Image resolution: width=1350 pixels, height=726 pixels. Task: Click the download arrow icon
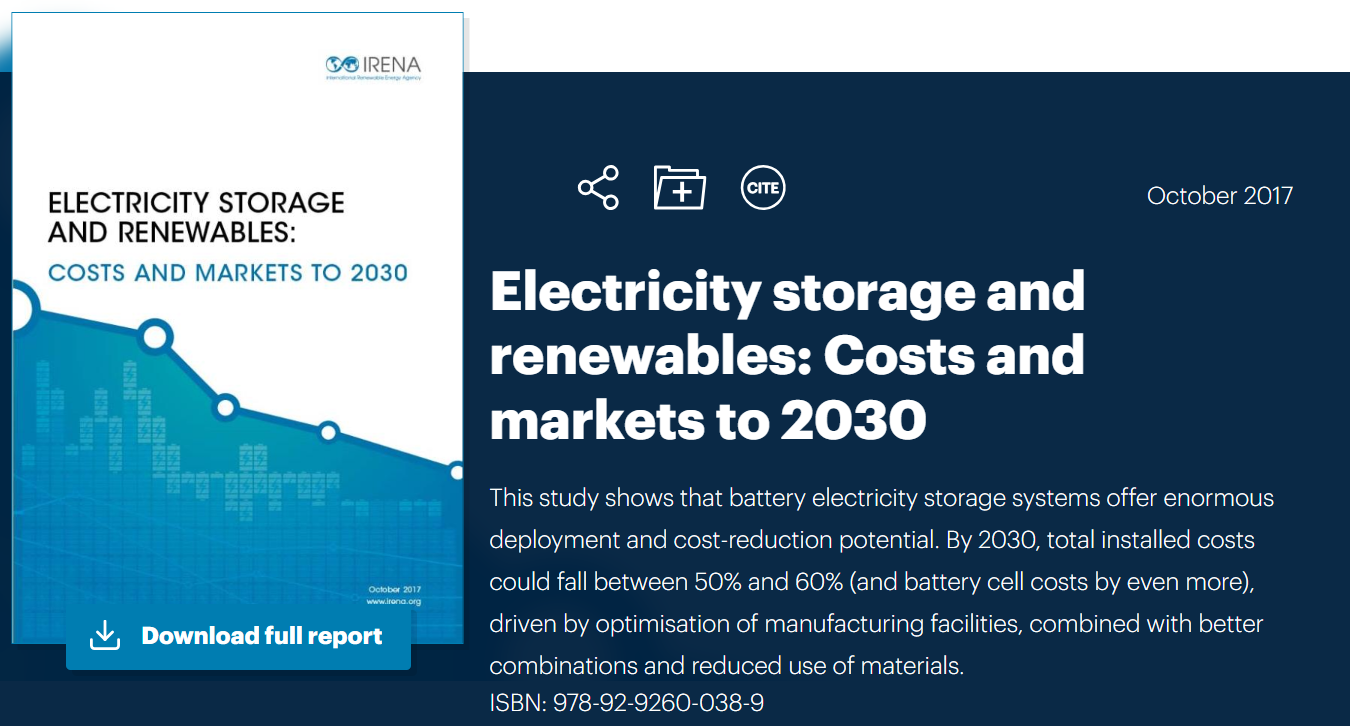tap(105, 636)
